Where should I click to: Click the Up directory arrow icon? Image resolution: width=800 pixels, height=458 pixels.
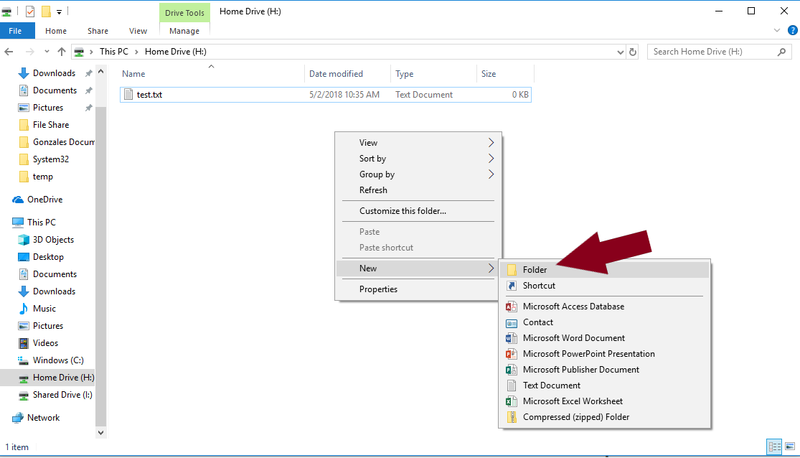(62, 51)
